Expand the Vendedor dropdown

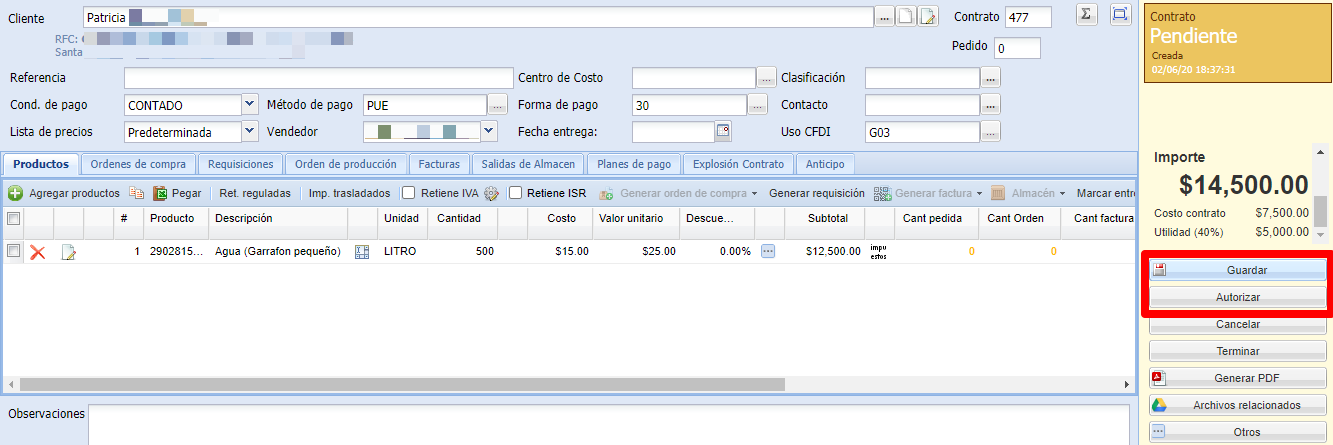489,131
